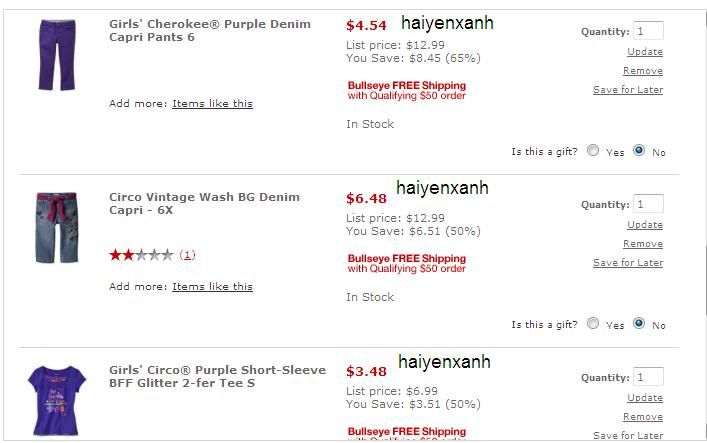Open Items like this for Cherokee capri
Image resolution: width=707 pixels, height=443 pixels.
click(212, 104)
